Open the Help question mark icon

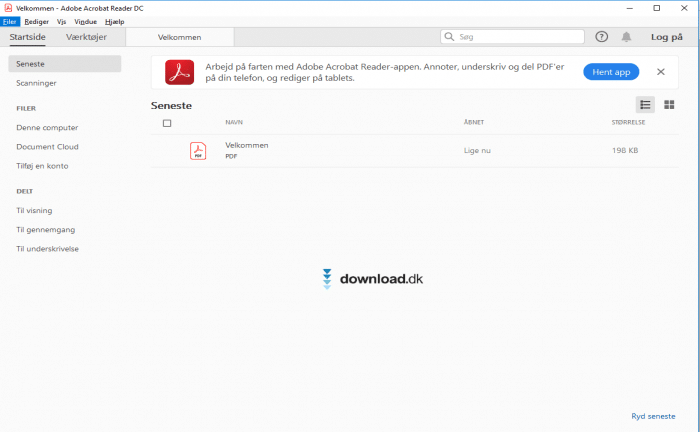pos(601,37)
